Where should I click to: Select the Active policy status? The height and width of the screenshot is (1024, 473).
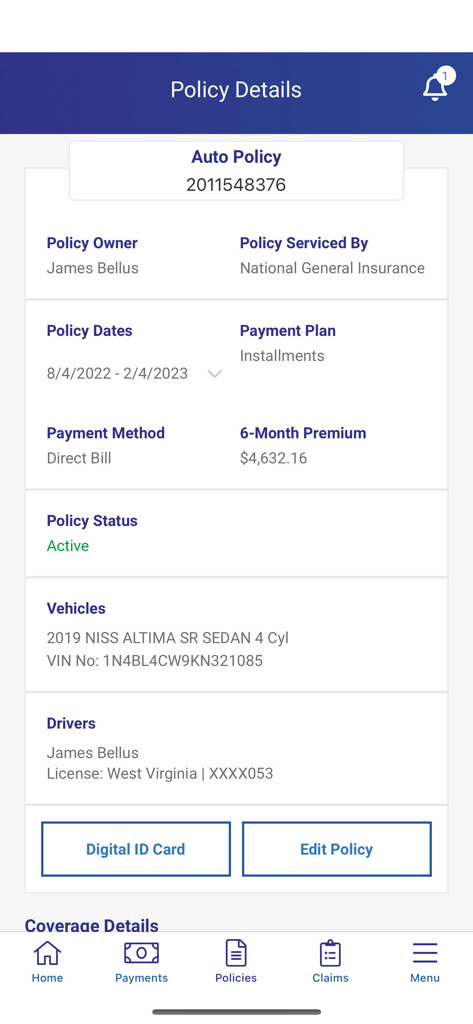pos(68,545)
